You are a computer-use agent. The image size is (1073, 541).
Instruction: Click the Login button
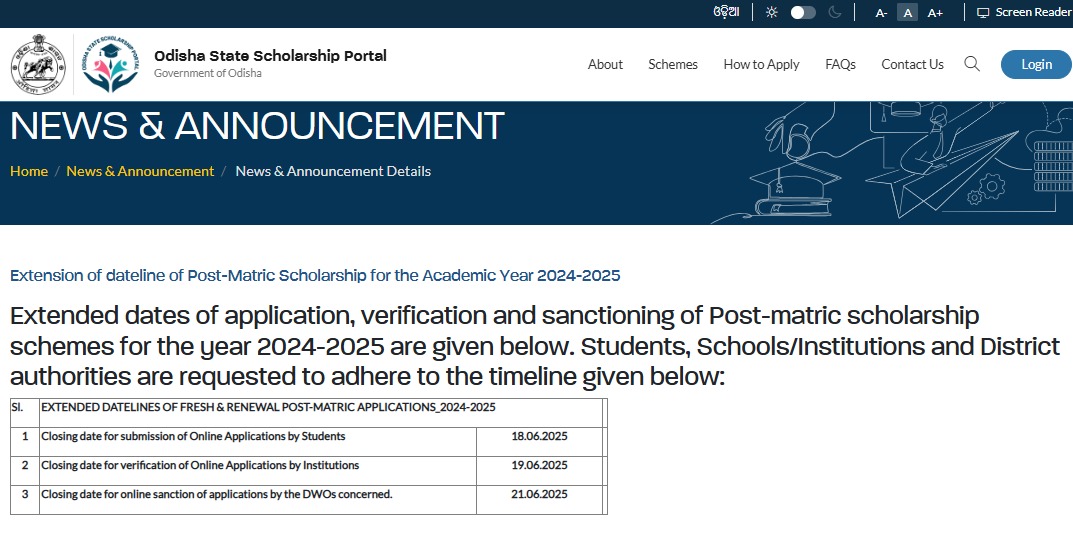tap(1036, 64)
